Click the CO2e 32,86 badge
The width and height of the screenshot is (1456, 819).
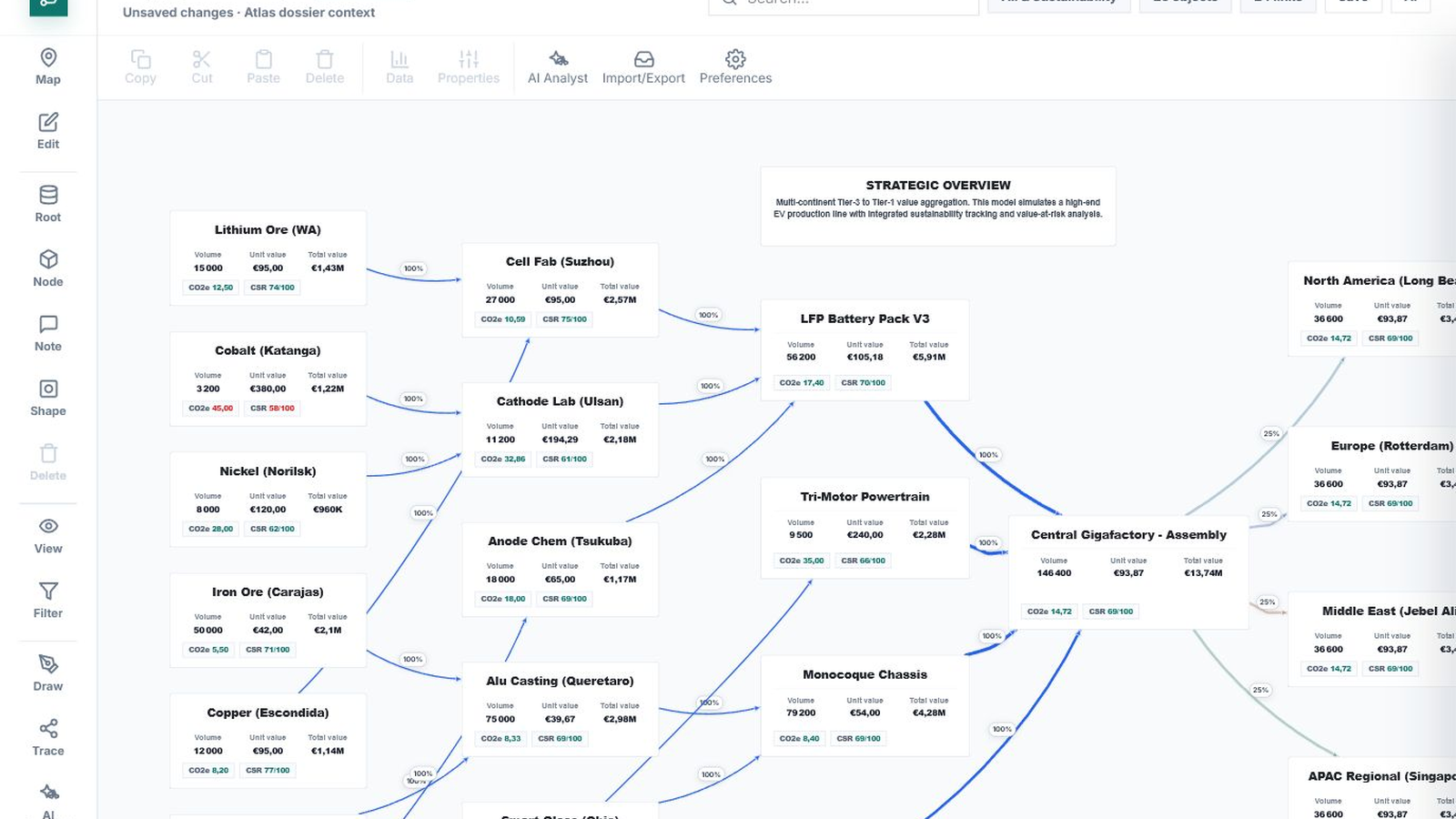(x=502, y=460)
